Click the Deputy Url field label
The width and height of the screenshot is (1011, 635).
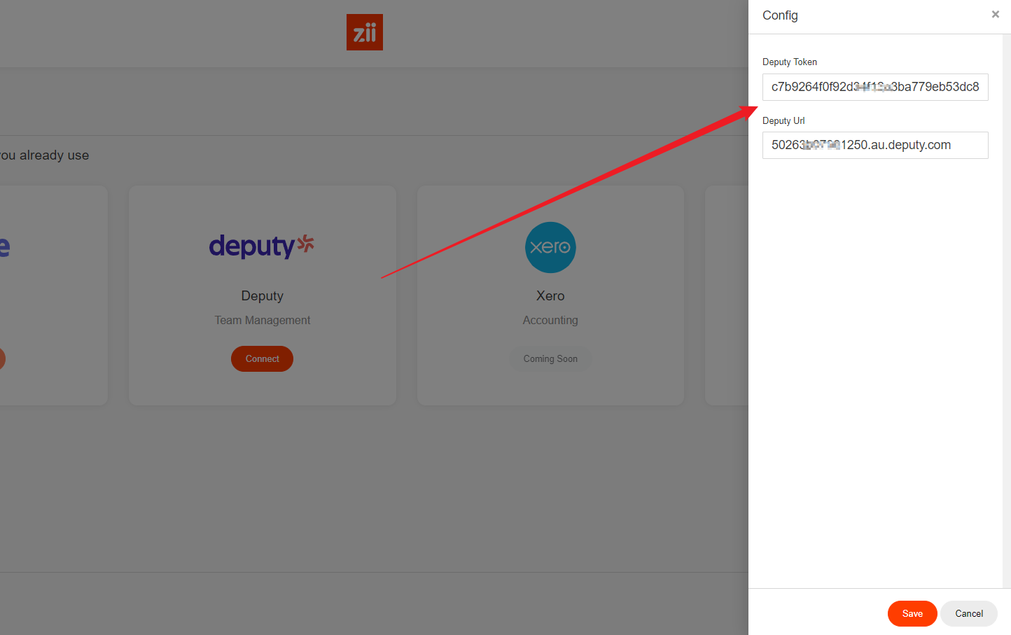[x=783, y=121]
